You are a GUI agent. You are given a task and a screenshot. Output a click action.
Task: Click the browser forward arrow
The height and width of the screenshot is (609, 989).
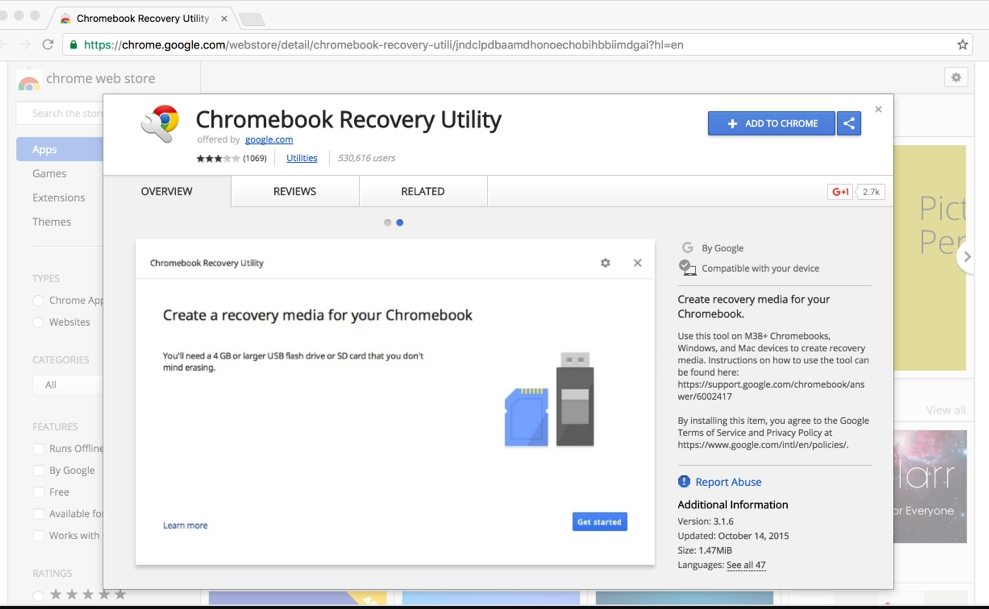point(25,44)
